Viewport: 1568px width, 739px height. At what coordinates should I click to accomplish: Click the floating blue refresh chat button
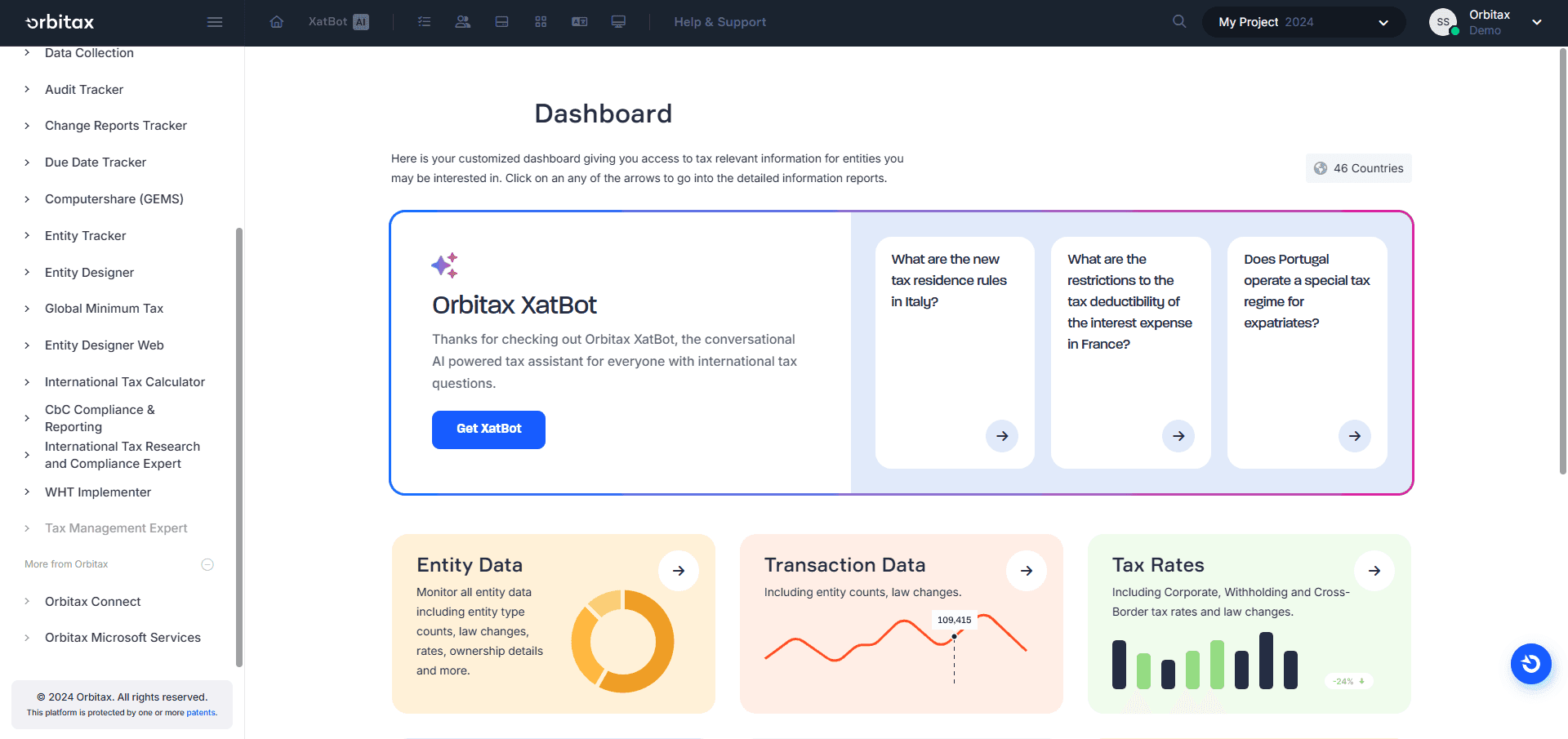tap(1531, 664)
